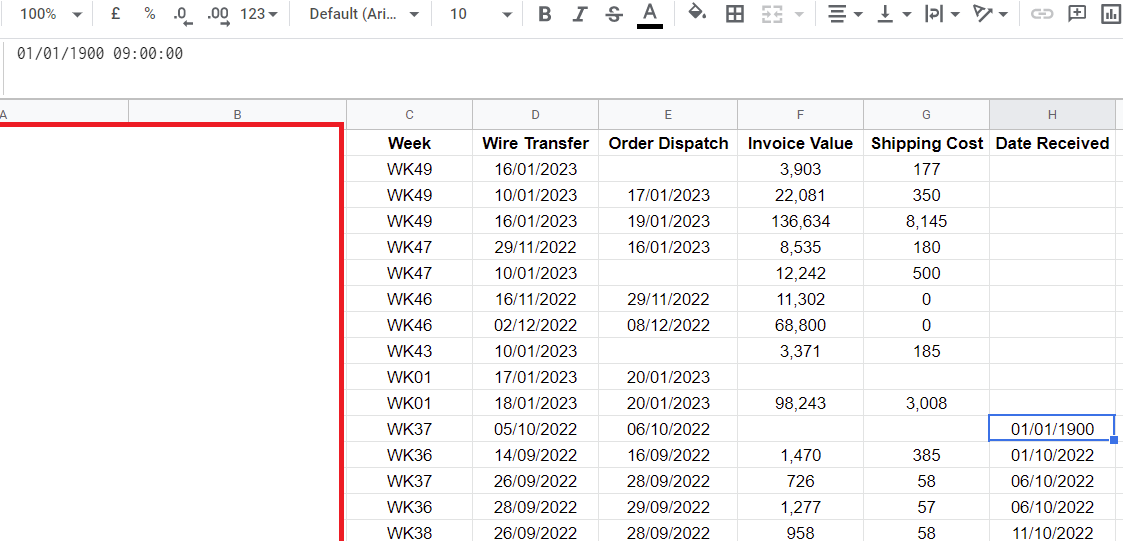The width and height of the screenshot is (1123, 541).
Task: Click the Invoice Value header cell
Action: point(801,143)
